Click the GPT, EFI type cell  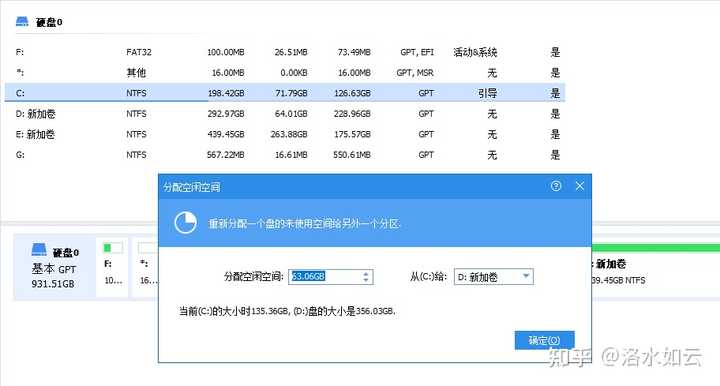point(417,52)
